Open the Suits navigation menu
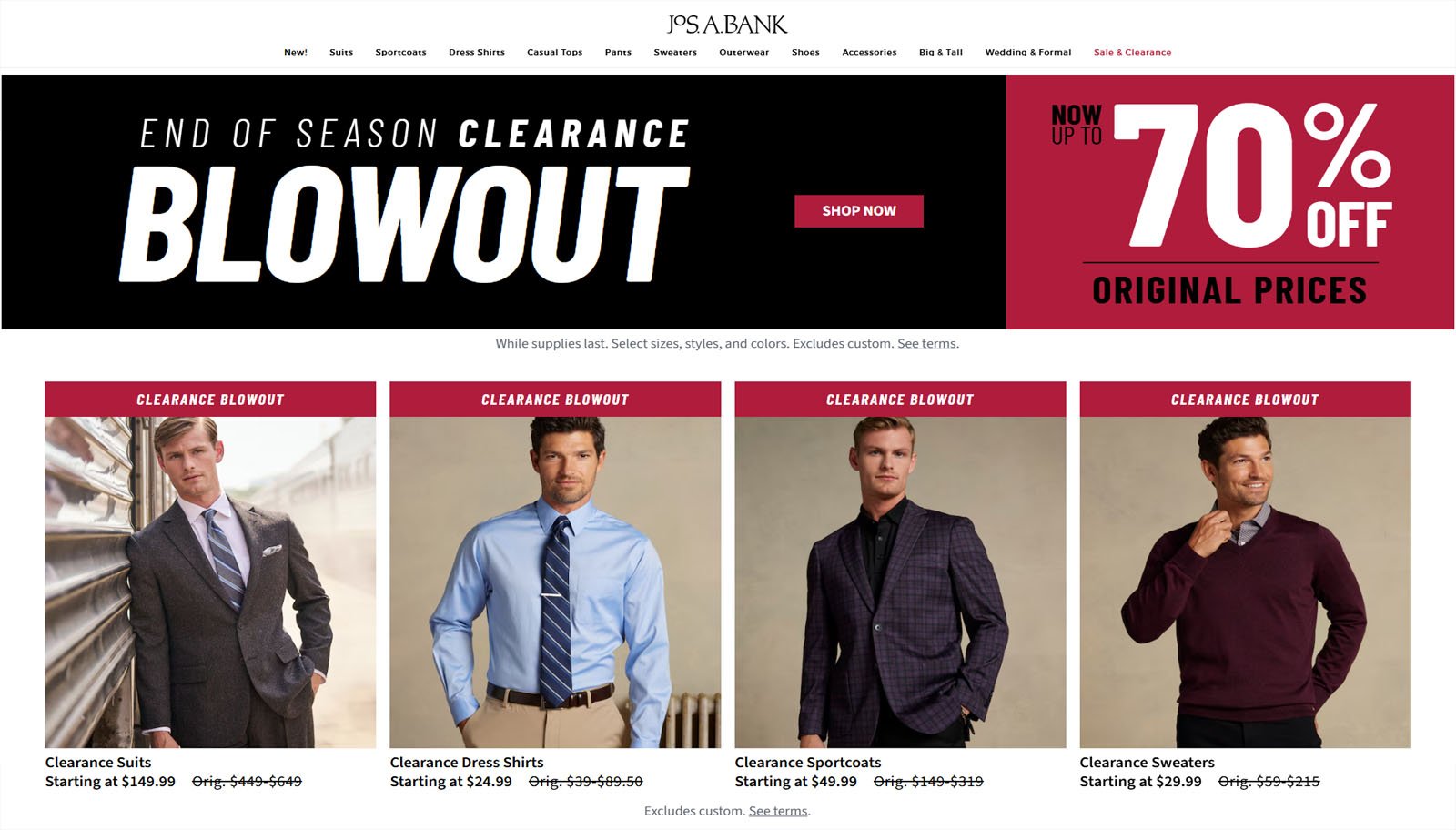The height and width of the screenshot is (830, 1456). (x=341, y=52)
